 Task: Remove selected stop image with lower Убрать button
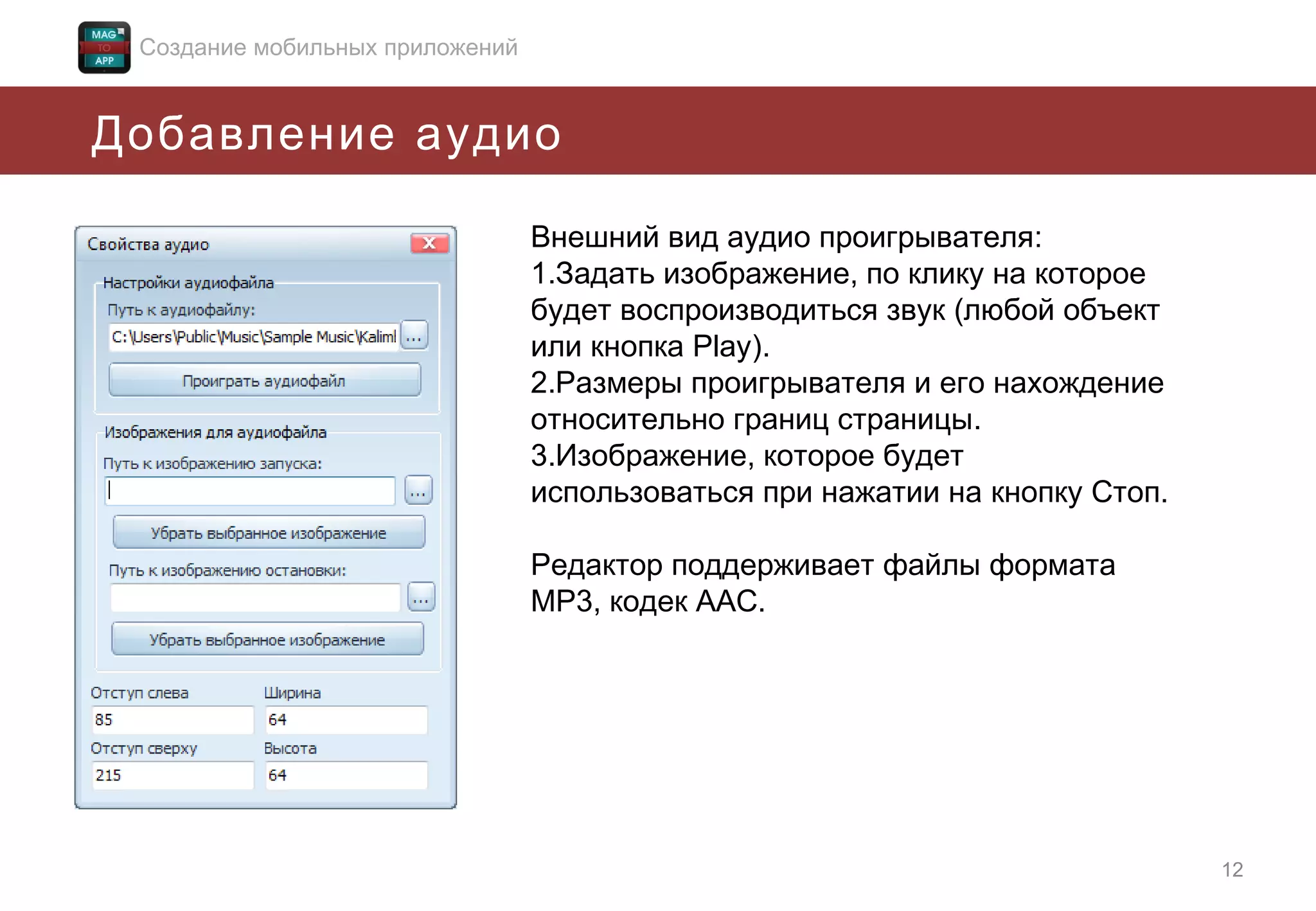pos(267,640)
